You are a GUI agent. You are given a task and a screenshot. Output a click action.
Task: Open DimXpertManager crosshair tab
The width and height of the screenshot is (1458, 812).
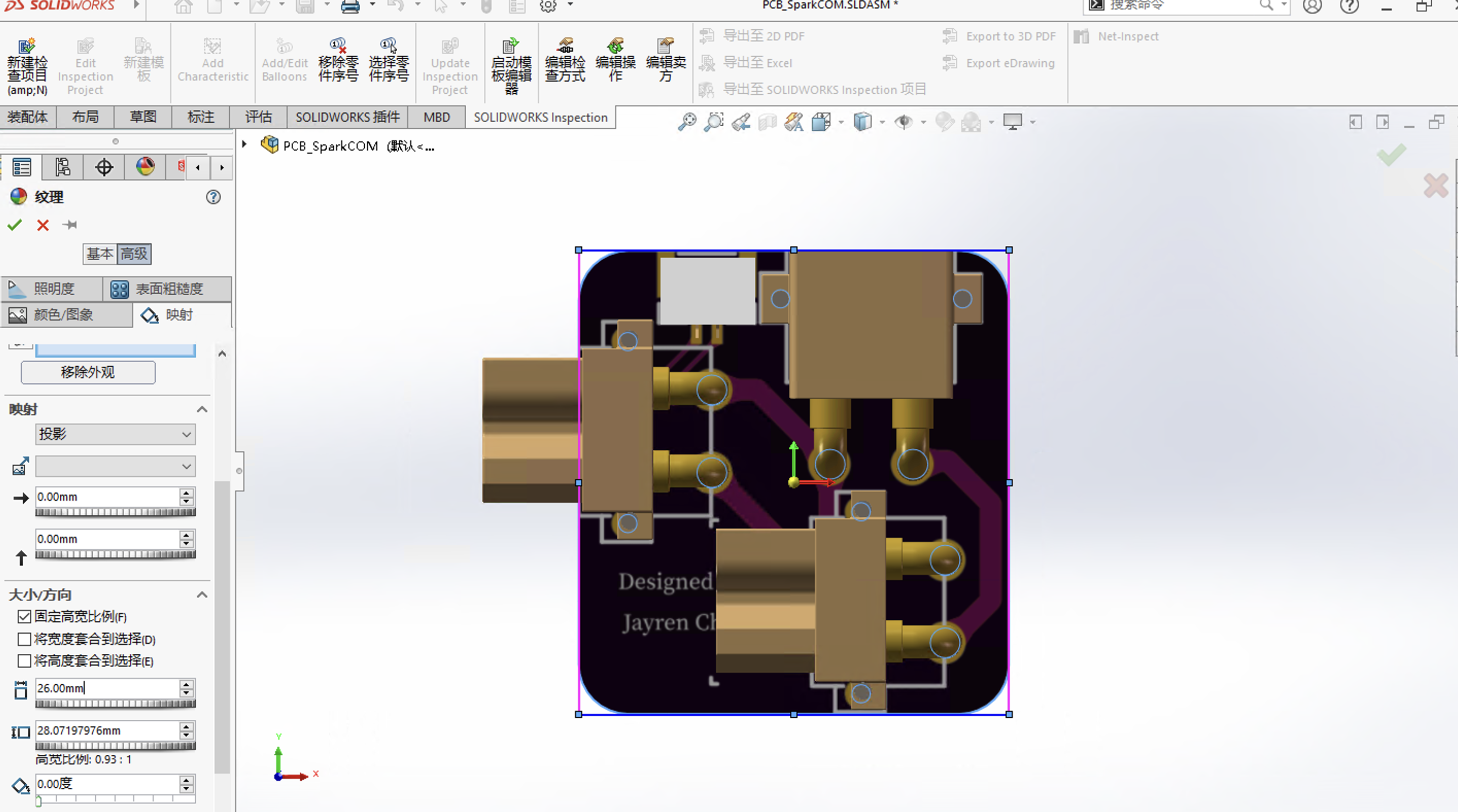coord(104,167)
